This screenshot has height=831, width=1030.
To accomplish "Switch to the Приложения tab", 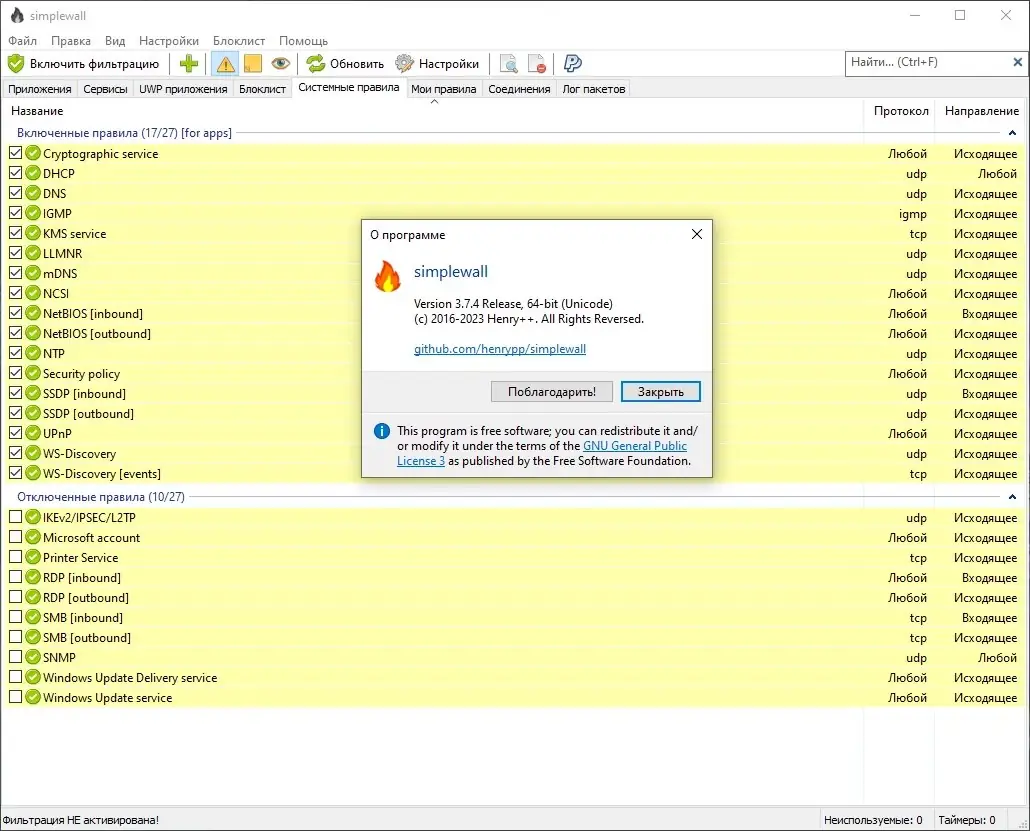I will coord(39,89).
